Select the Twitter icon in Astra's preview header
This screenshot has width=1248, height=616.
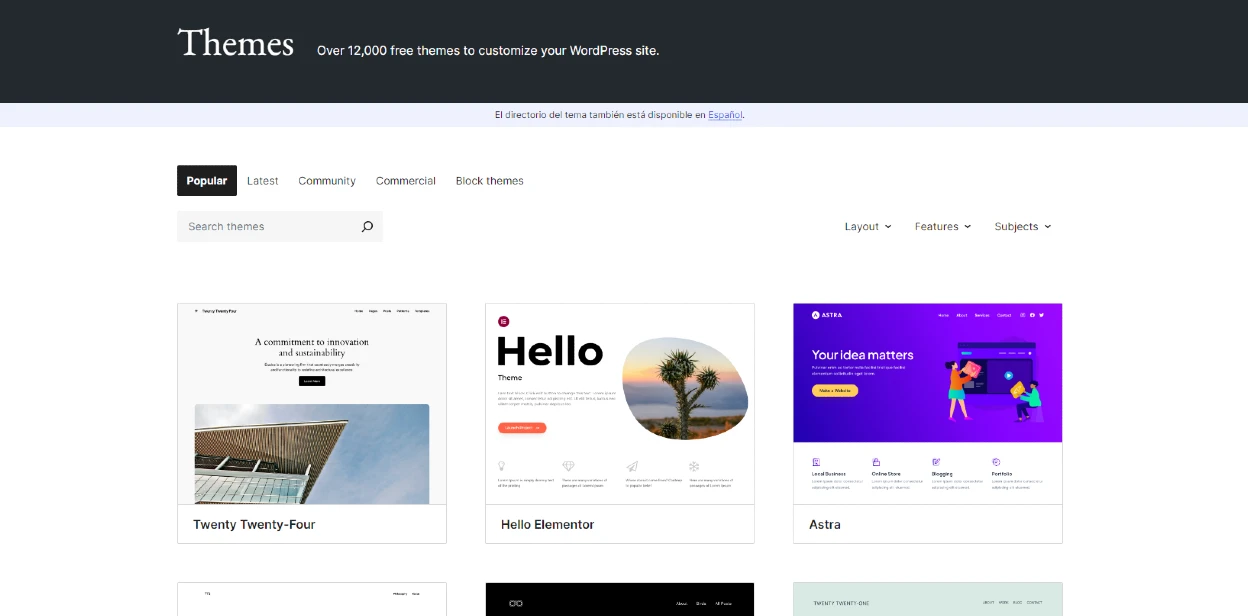point(1042,315)
